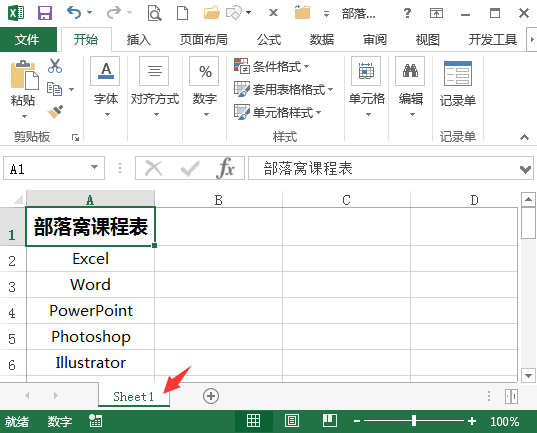The width and height of the screenshot is (537, 433).
Task: Toggle ribbon display options icon
Action: [x=436, y=13]
